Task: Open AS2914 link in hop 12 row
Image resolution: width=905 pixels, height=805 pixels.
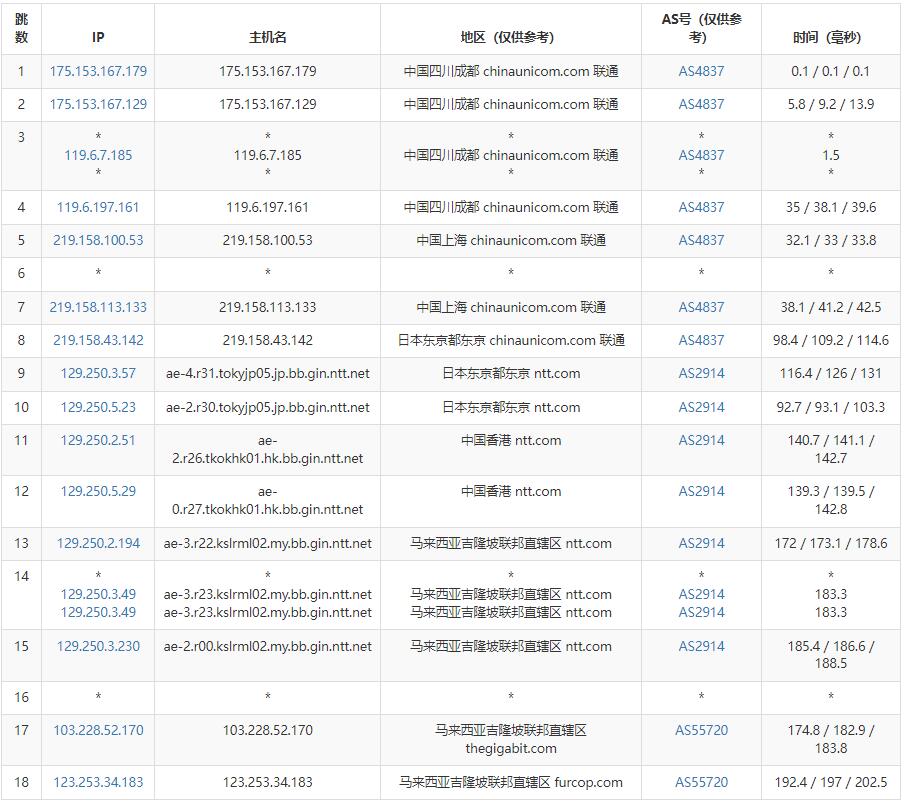Action: (701, 491)
